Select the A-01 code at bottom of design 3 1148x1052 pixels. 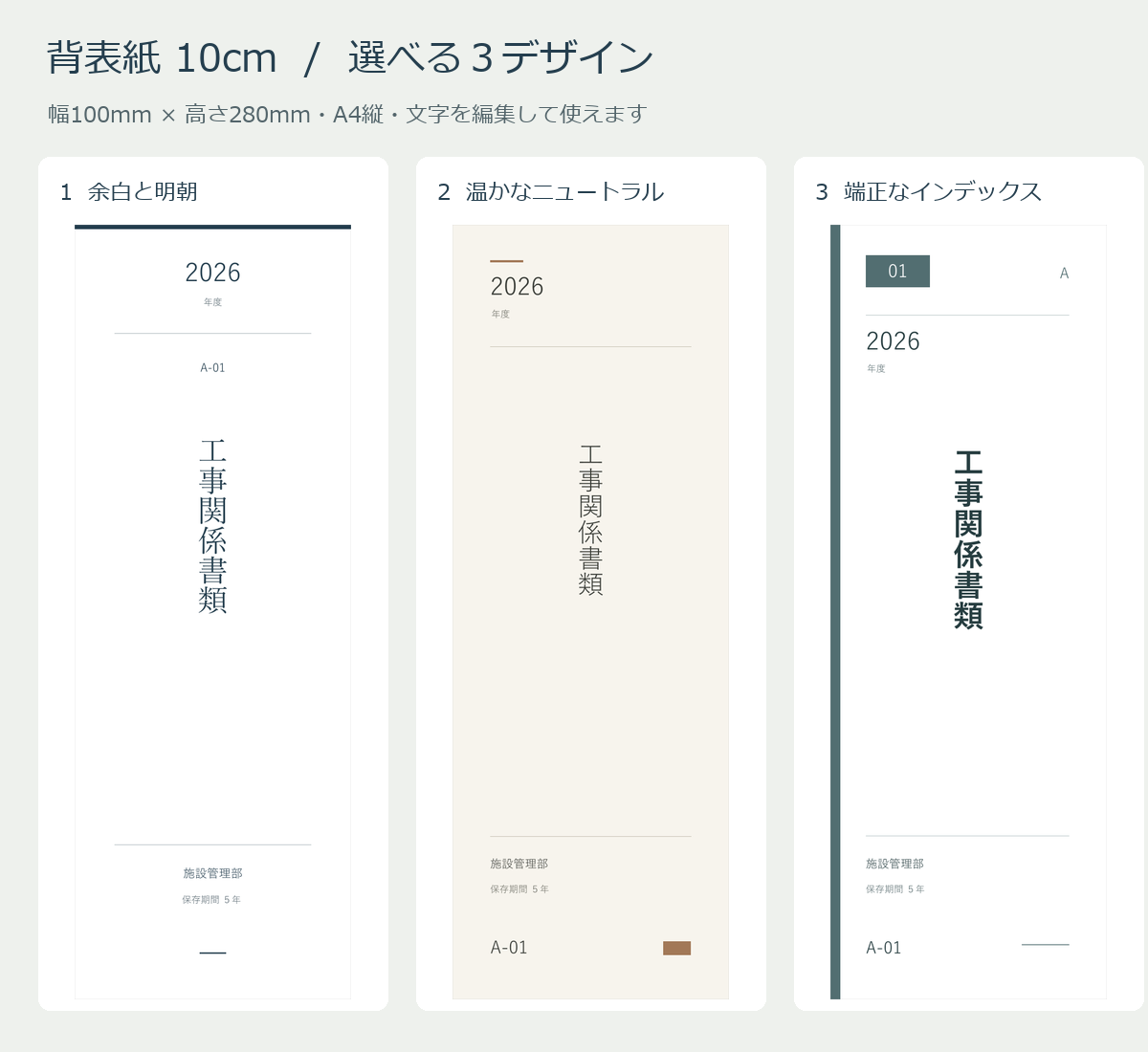click(x=884, y=948)
